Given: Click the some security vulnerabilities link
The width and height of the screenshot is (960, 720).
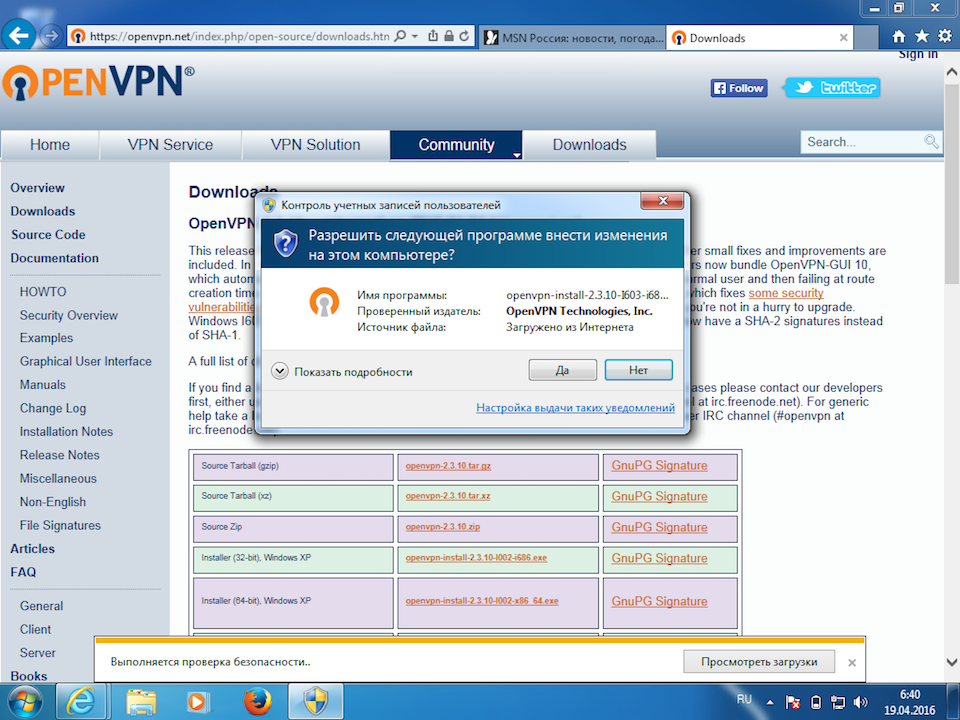Looking at the screenshot, I should coord(786,293).
